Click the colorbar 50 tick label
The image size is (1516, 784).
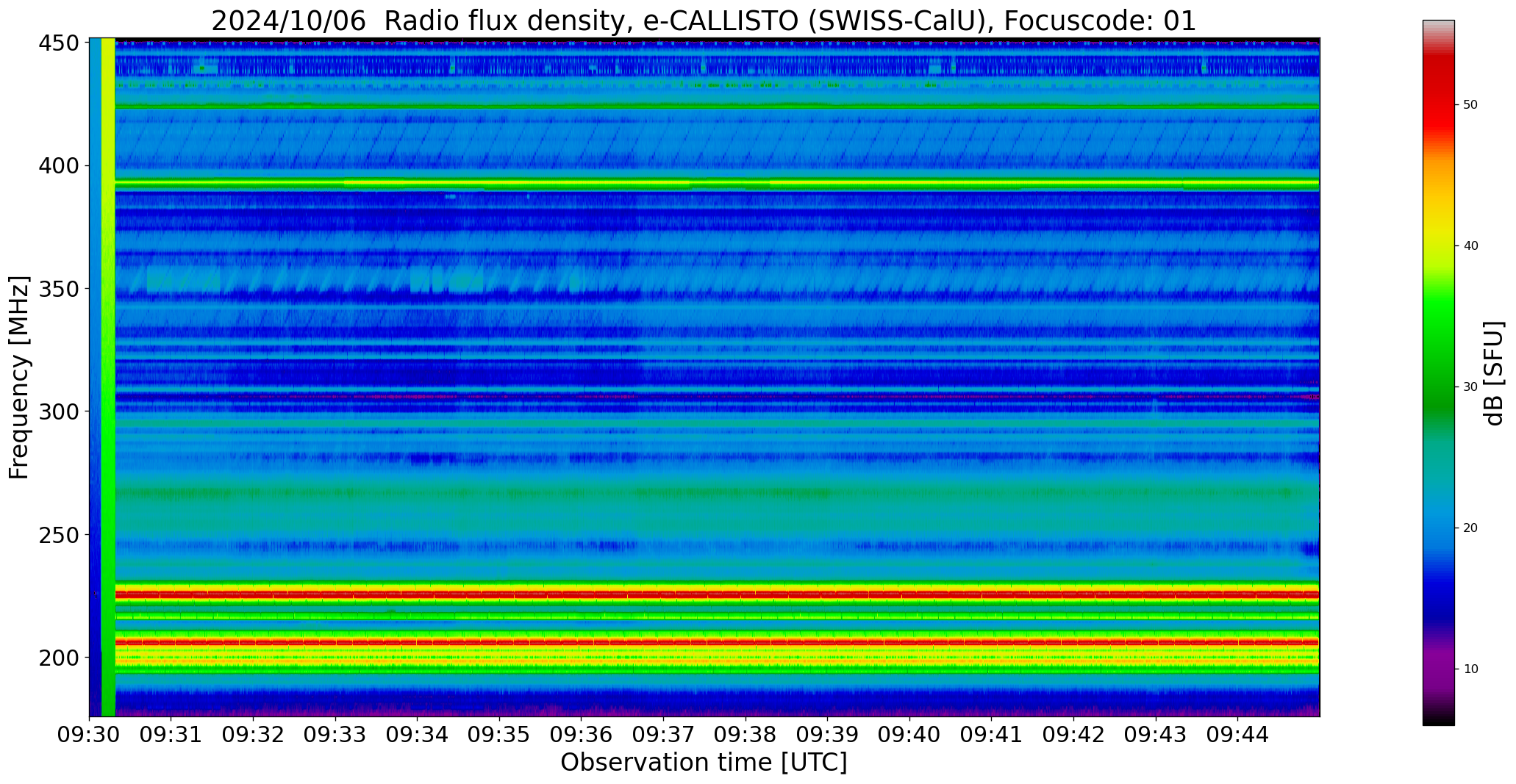(x=1470, y=105)
